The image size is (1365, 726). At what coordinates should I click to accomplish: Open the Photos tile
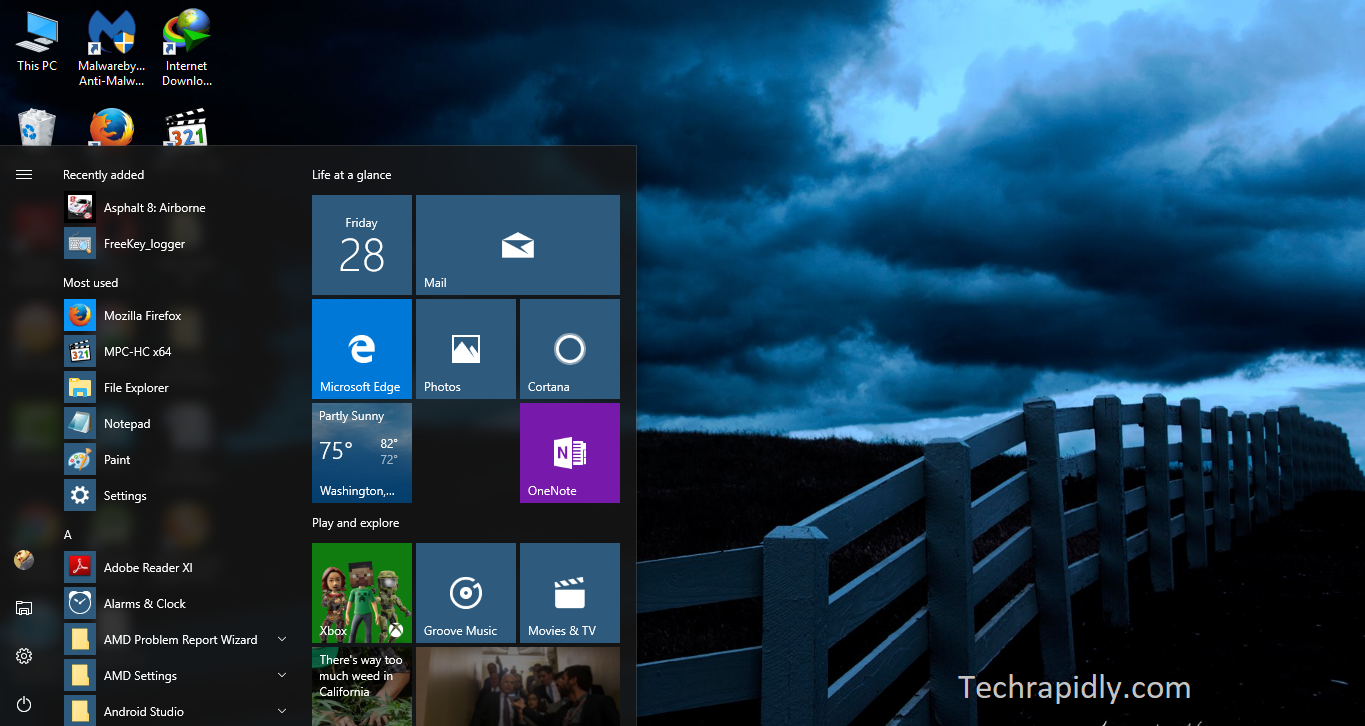(x=466, y=349)
